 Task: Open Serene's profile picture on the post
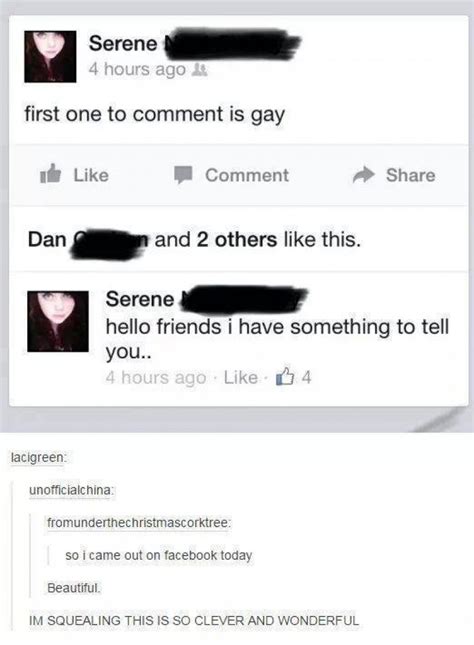pos(50,56)
